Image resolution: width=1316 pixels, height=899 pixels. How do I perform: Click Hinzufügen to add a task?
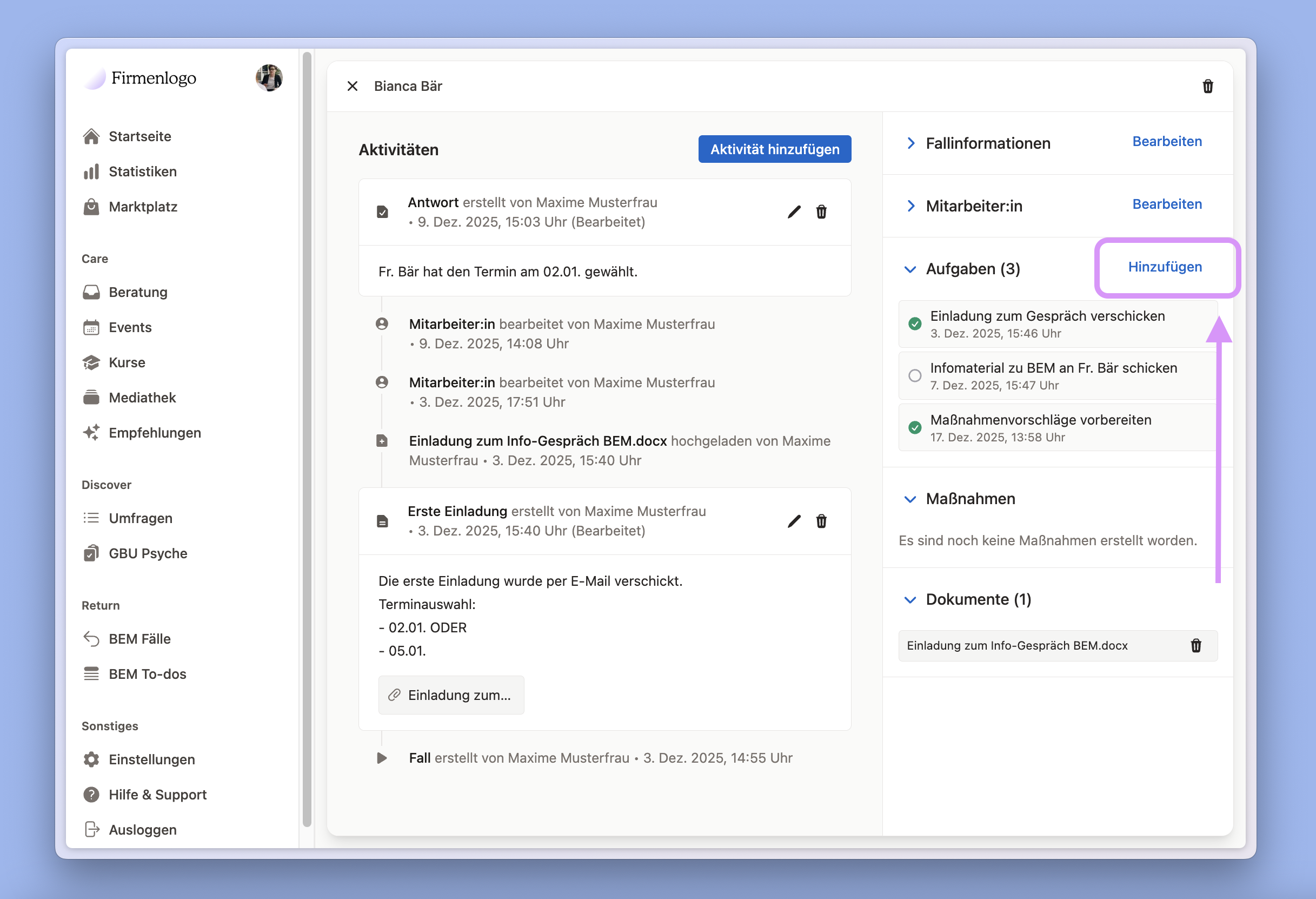coord(1164,267)
